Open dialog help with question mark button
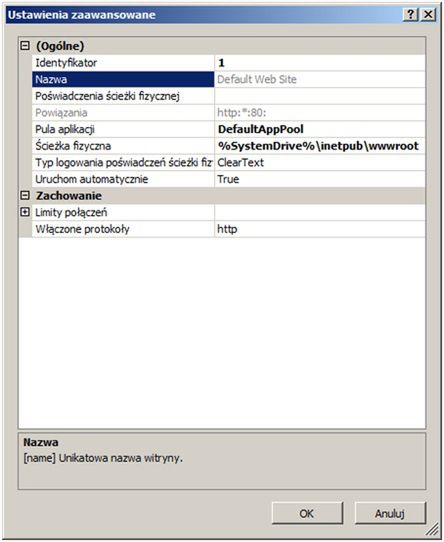444x542 pixels. pos(410,15)
